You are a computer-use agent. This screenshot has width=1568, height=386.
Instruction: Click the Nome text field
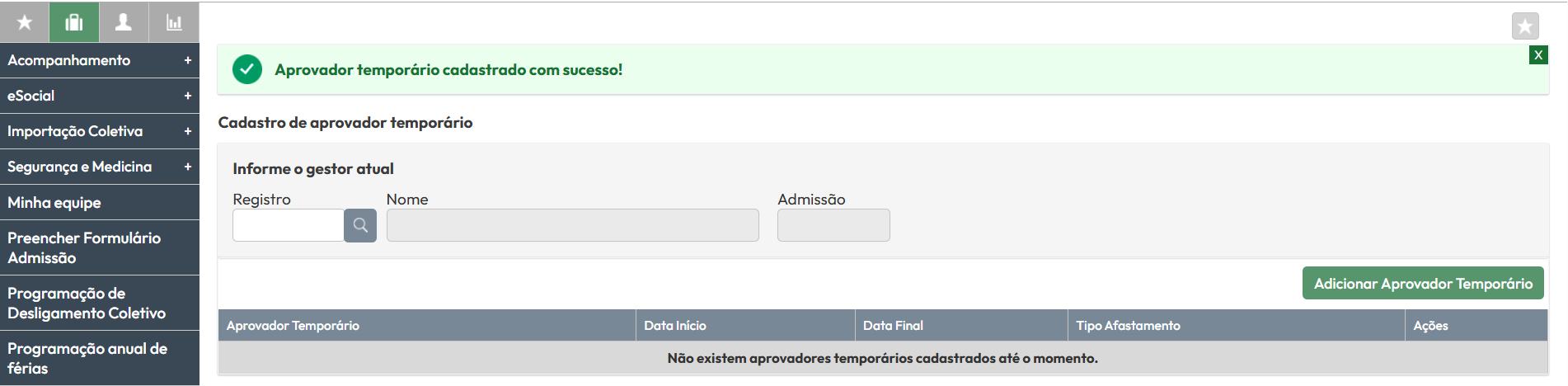point(572,225)
